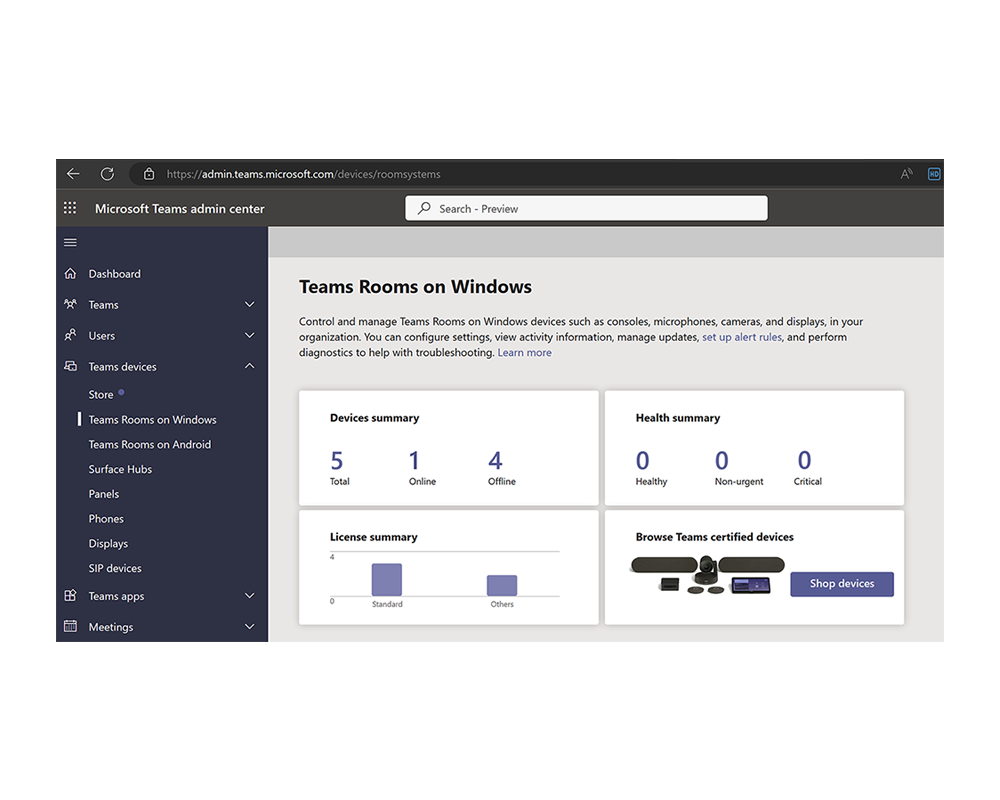Click the HD extension icon in the browser bar

[934, 174]
